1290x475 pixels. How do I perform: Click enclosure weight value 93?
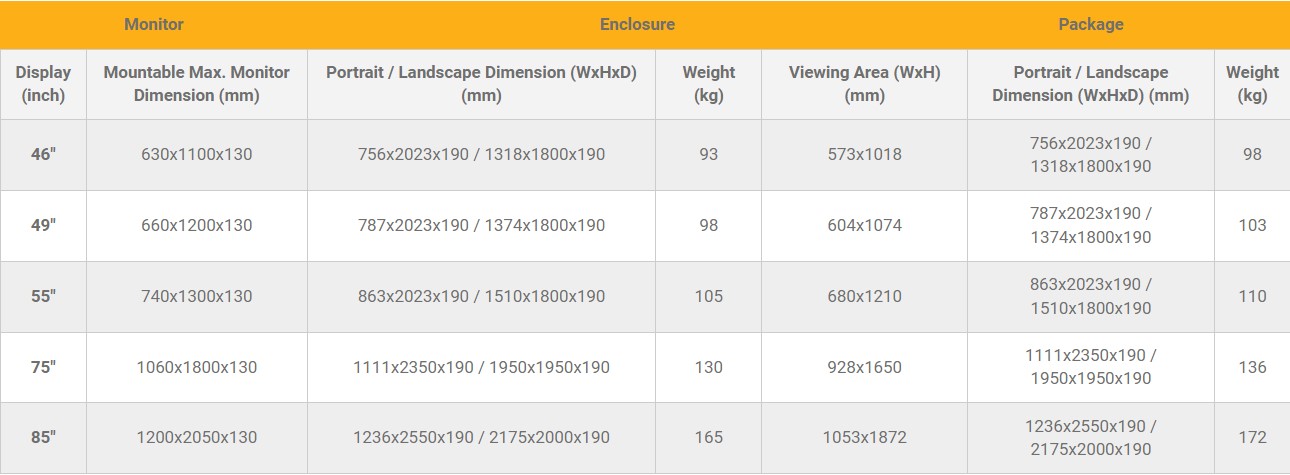(708, 155)
